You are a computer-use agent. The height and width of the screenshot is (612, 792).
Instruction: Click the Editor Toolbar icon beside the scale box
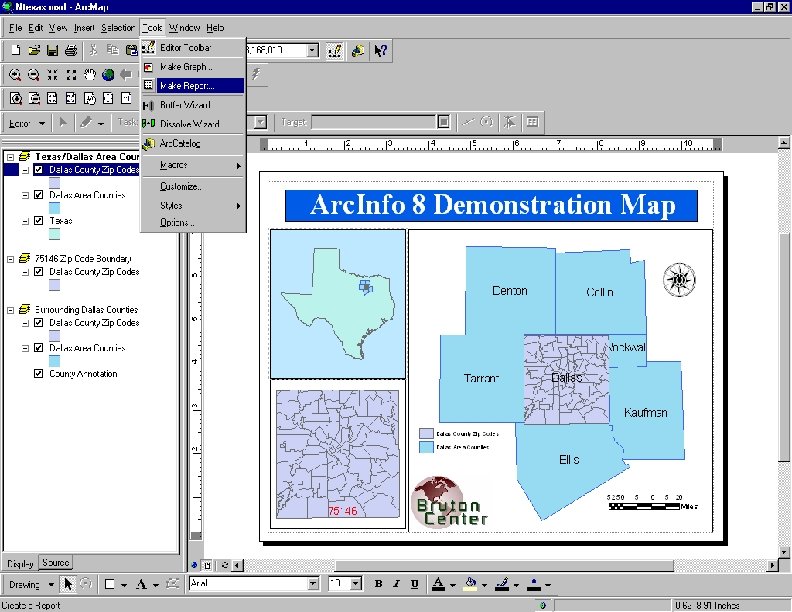334,50
